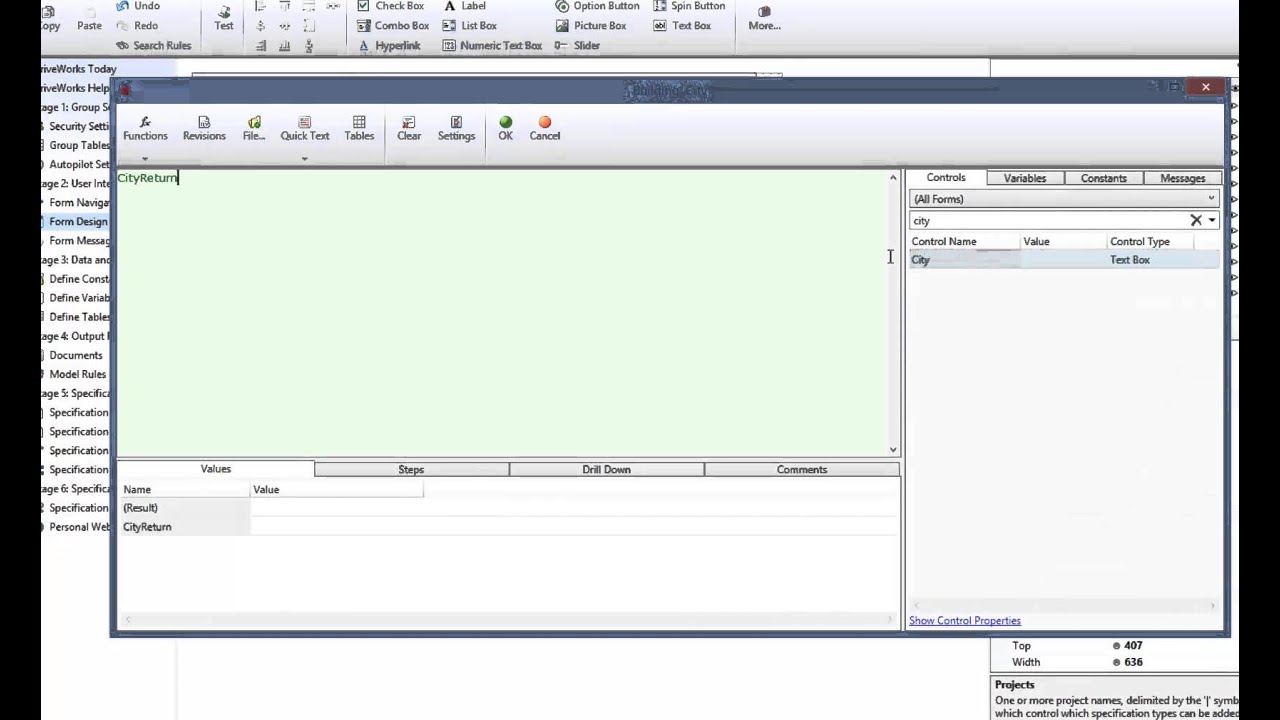The height and width of the screenshot is (720, 1280).
Task: Close the rule builder dialog
Action: [x=1205, y=87]
